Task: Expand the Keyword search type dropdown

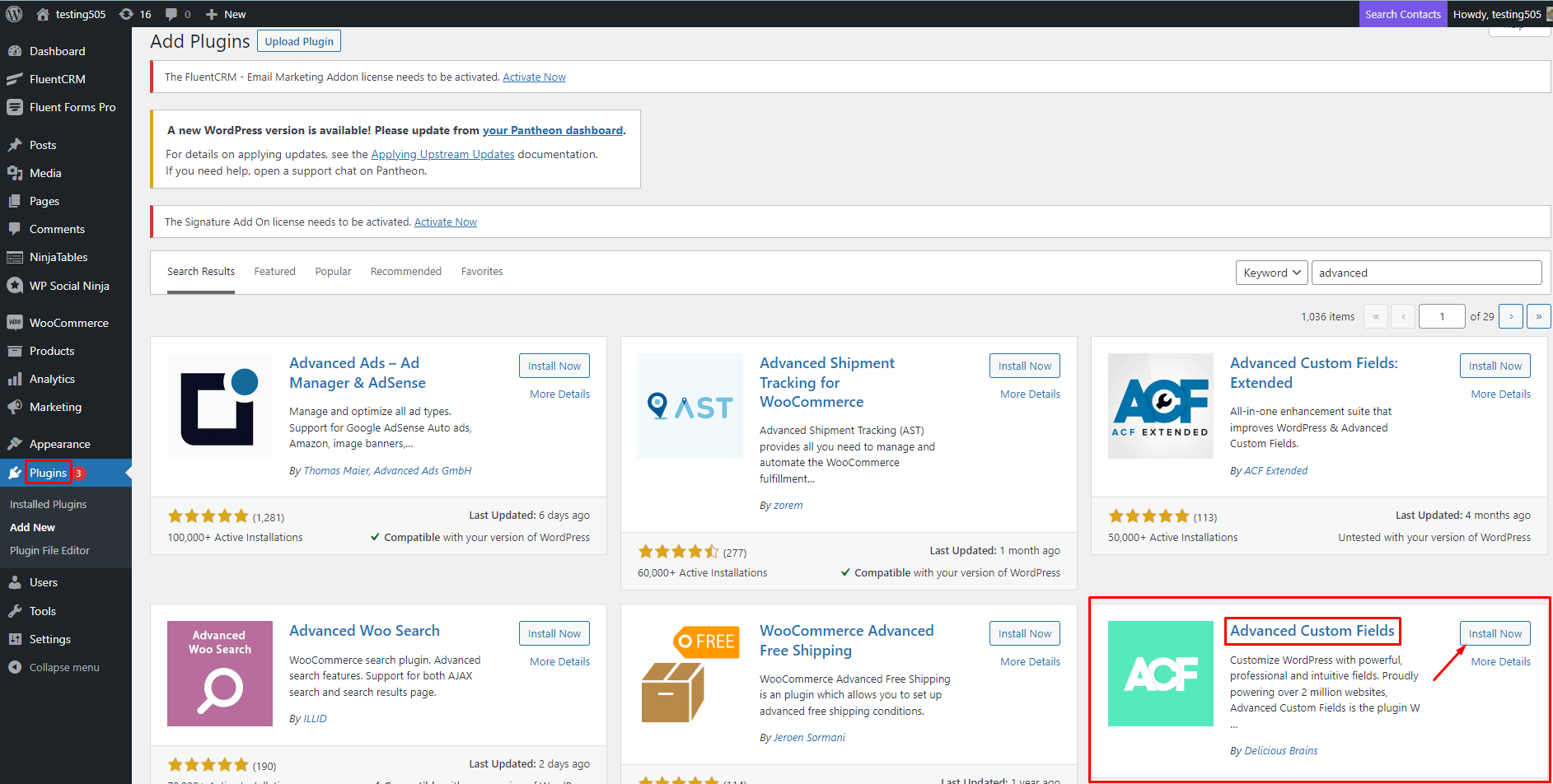Action: [1271, 273]
